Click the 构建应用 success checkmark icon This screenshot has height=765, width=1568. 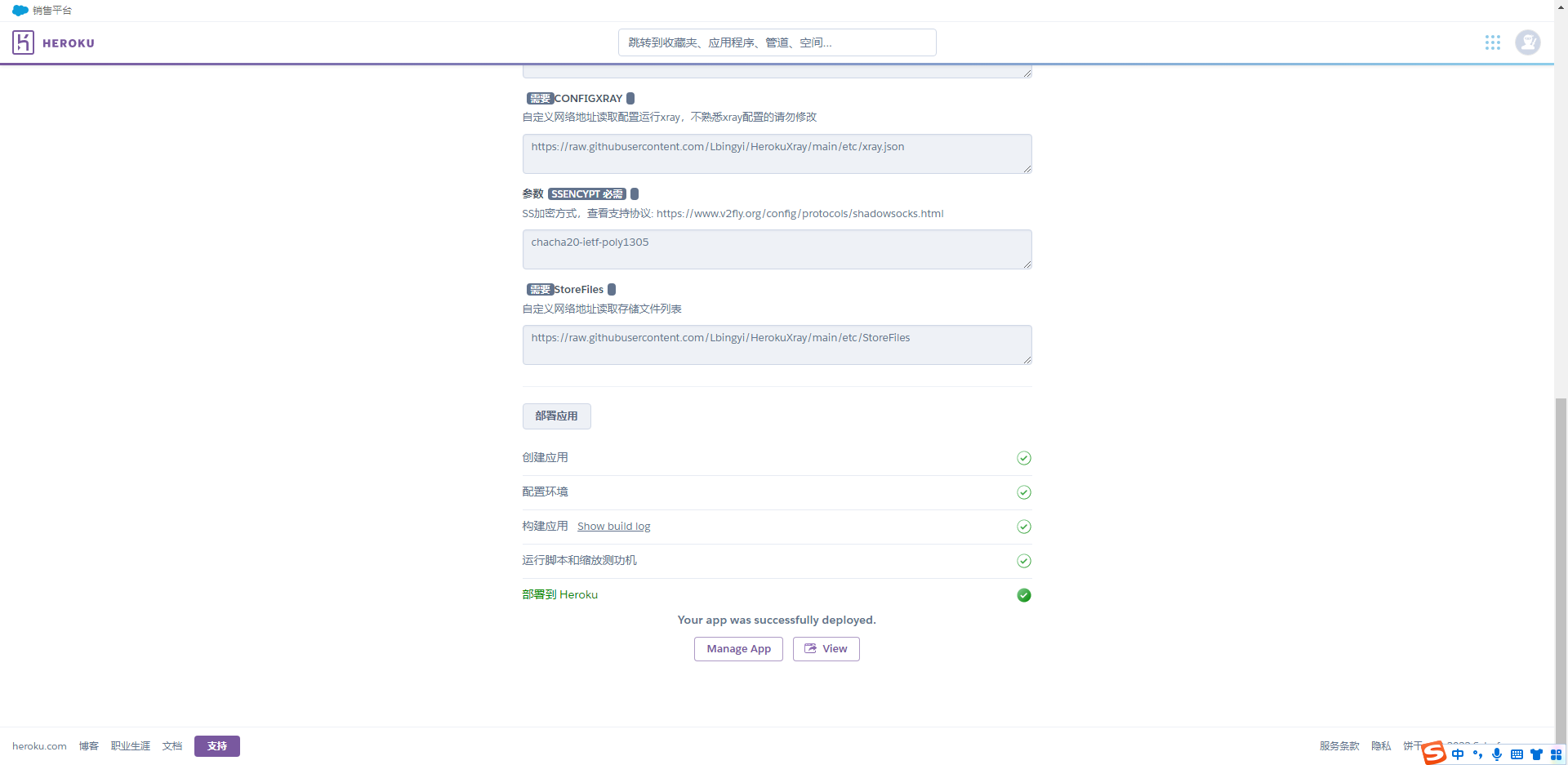pos(1024,527)
